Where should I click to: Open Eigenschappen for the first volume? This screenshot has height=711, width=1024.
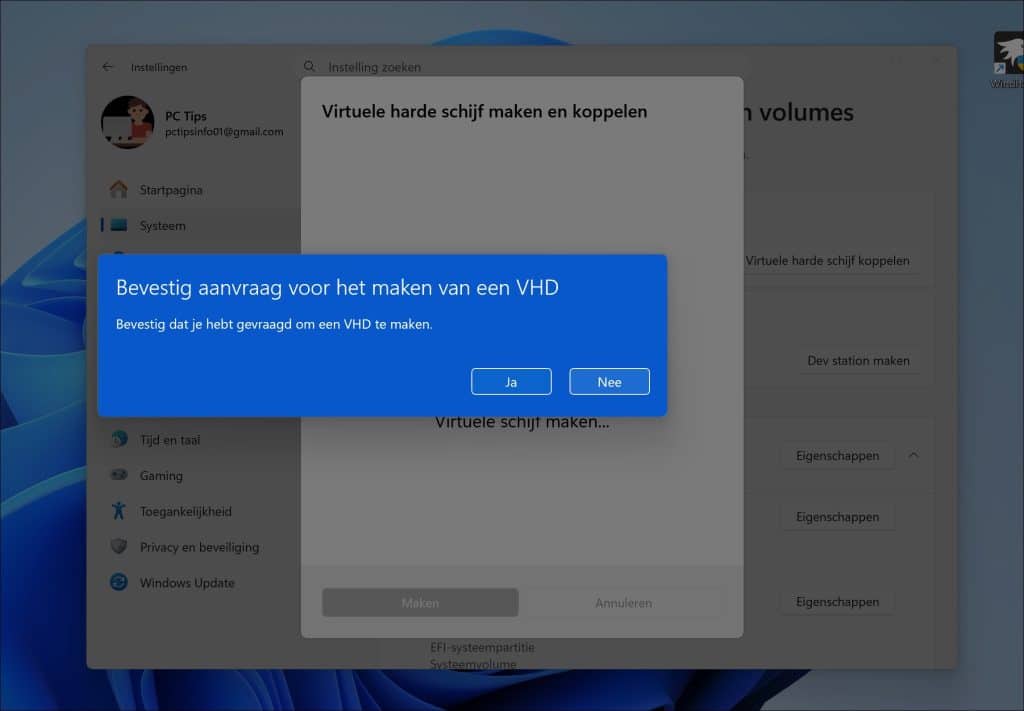(837, 455)
